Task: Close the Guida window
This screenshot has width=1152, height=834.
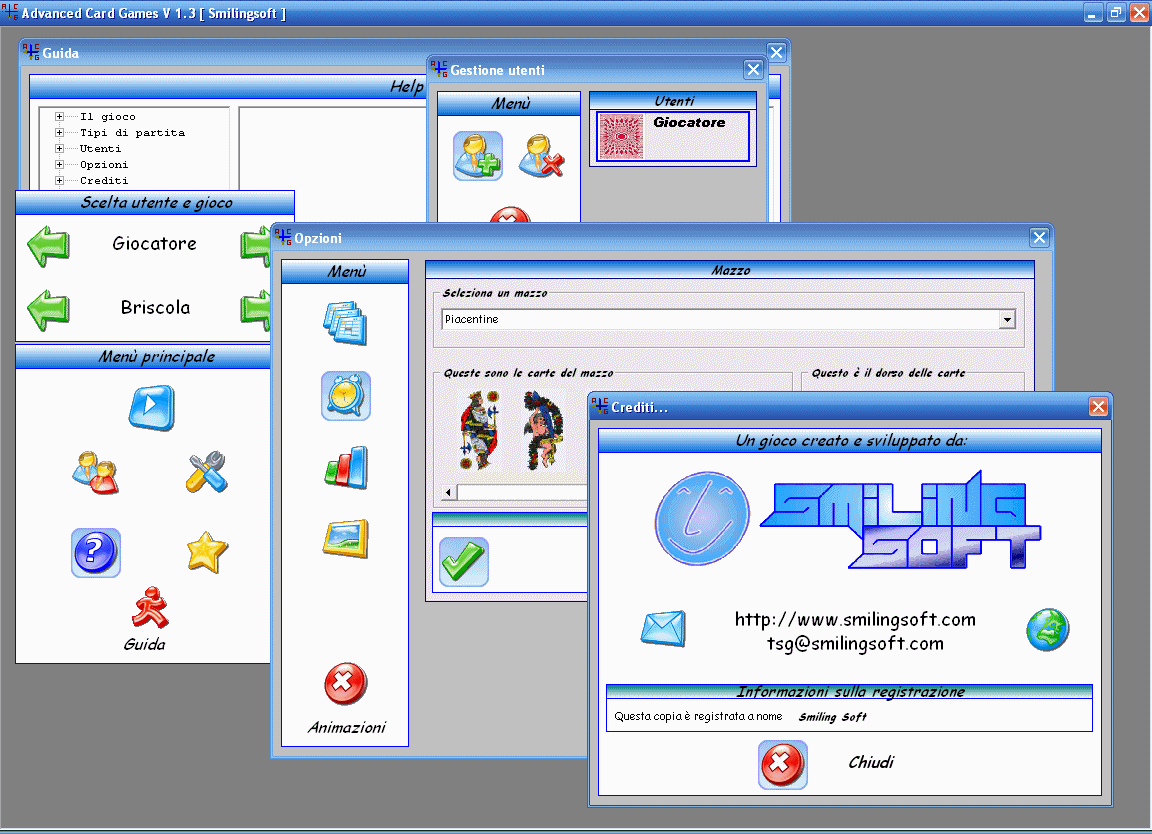Action: point(777,52)
